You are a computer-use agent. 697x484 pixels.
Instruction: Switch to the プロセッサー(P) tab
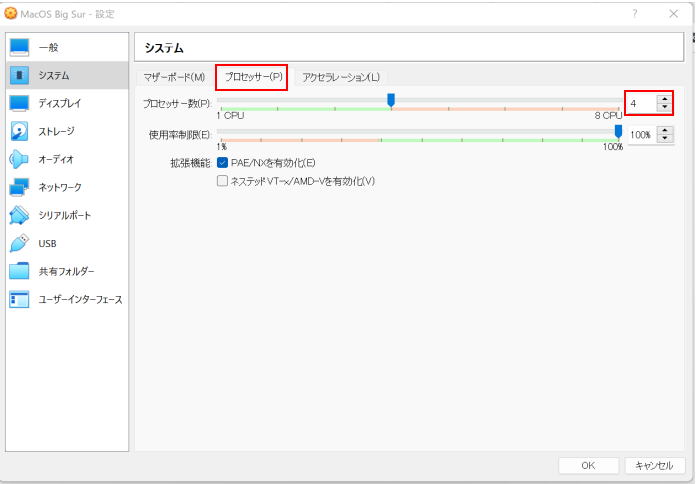tap(253, 77)
